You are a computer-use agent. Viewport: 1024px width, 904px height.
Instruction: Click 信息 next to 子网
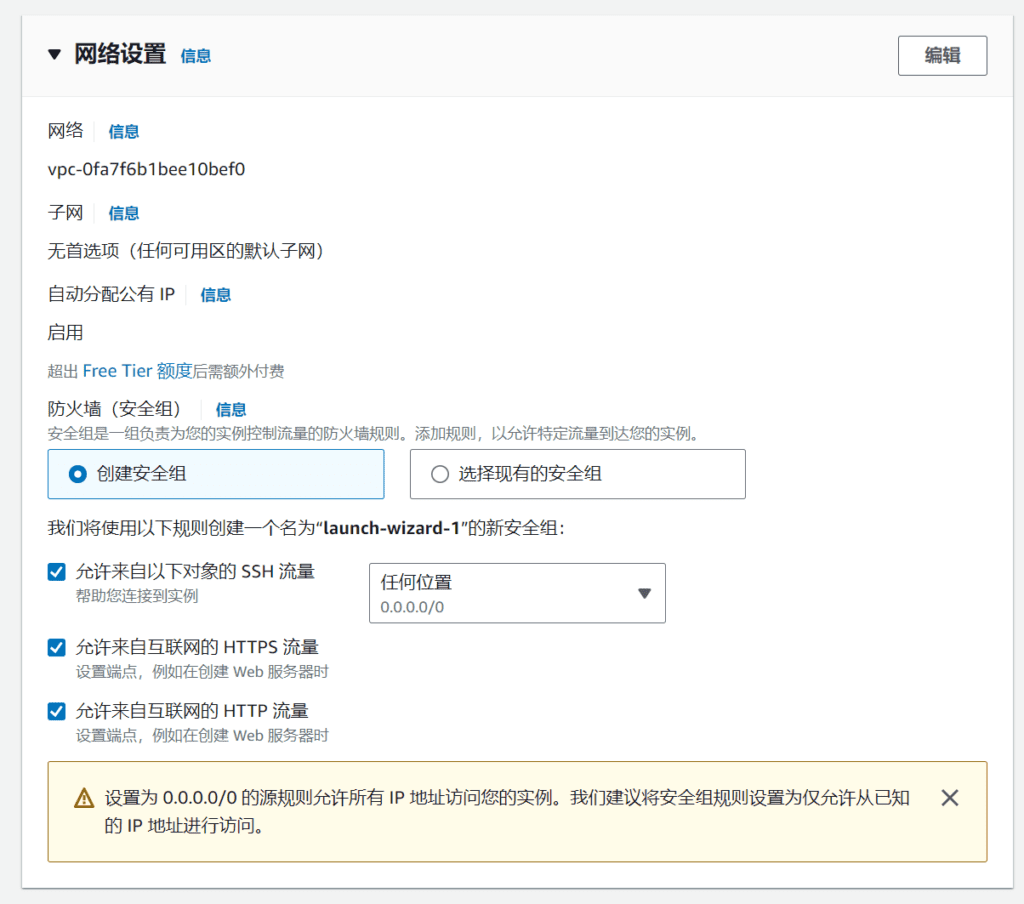pos(123,212)
